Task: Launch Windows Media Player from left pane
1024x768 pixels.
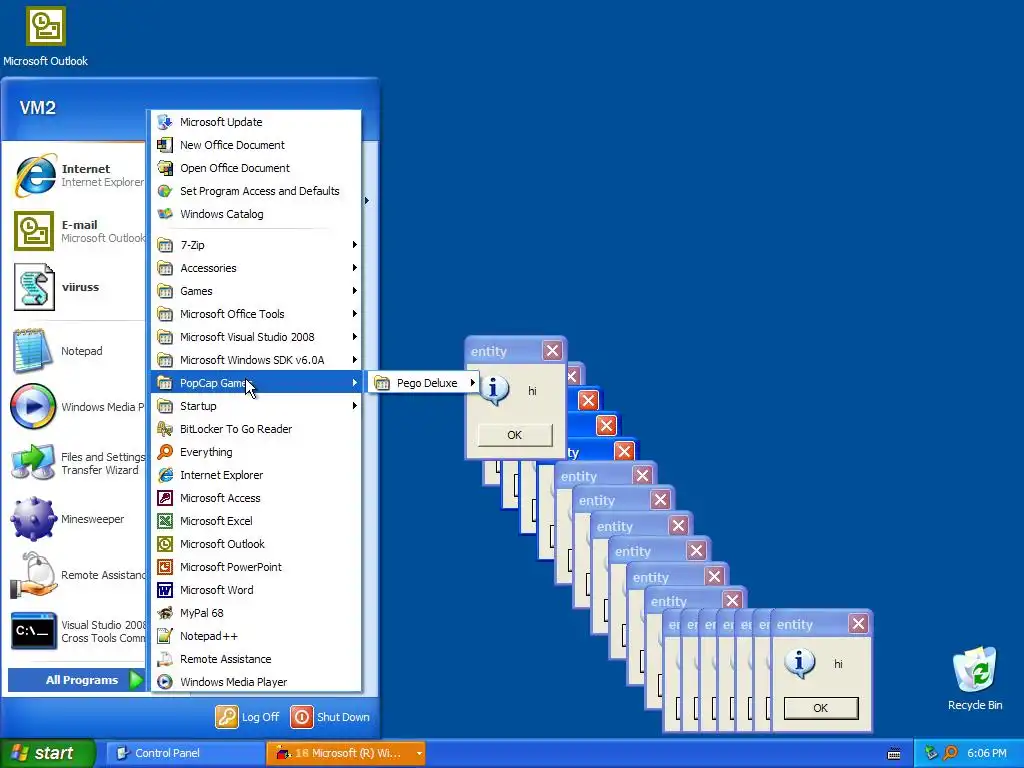Action: click(77, 407)
